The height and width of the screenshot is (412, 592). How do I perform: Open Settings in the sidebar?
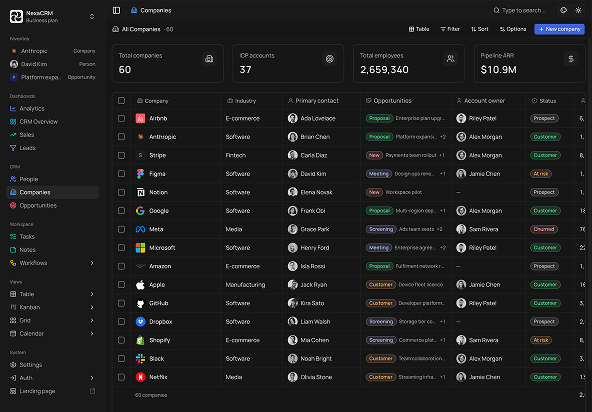(52, 365)
